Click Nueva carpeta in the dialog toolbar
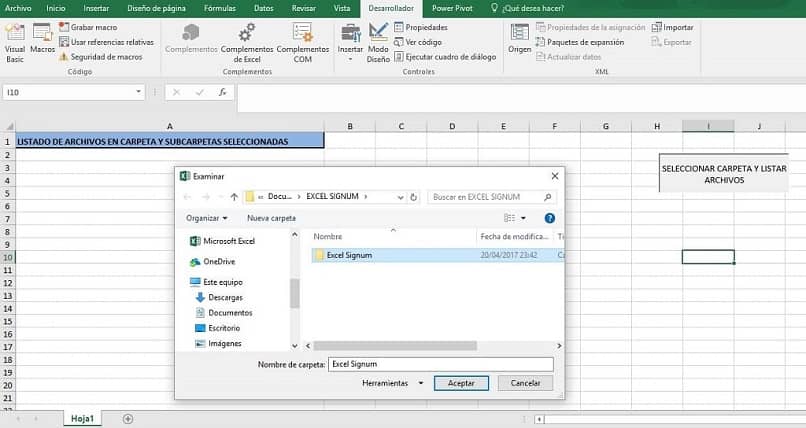 click(x=271, y=217)
